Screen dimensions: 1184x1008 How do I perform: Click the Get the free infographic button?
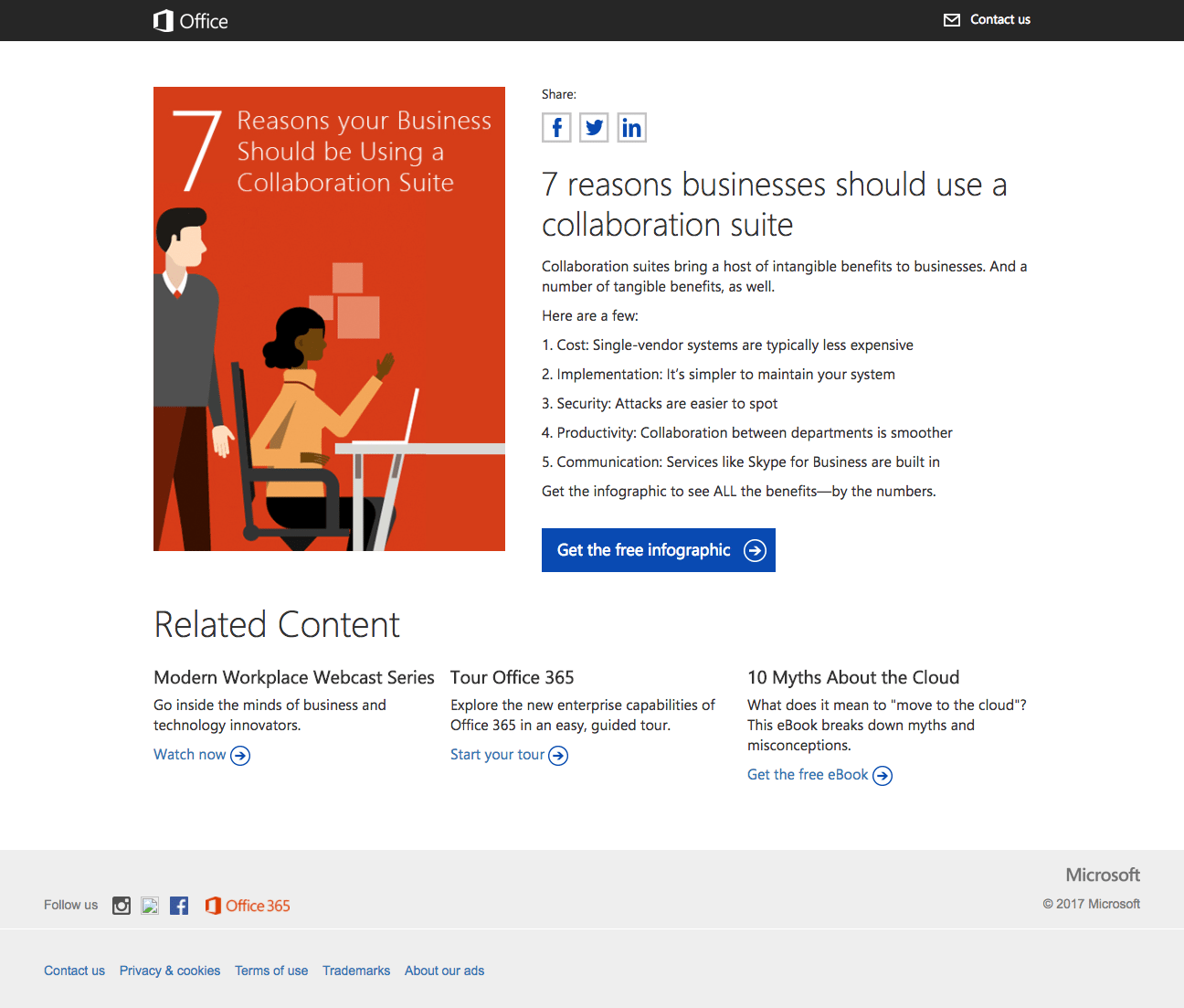pyautogui.click(x=658, y=550)
